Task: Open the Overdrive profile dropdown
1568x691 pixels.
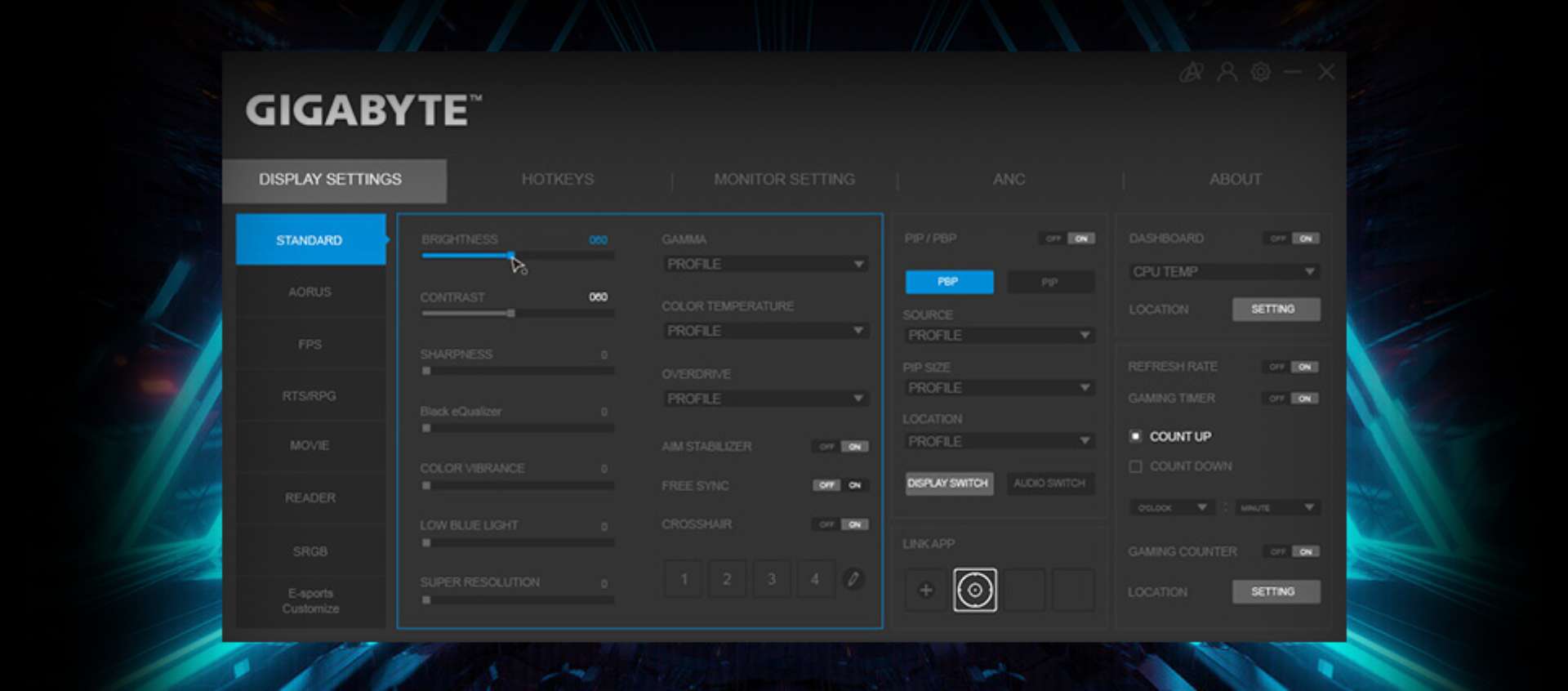Action: (x=765, y=399)
